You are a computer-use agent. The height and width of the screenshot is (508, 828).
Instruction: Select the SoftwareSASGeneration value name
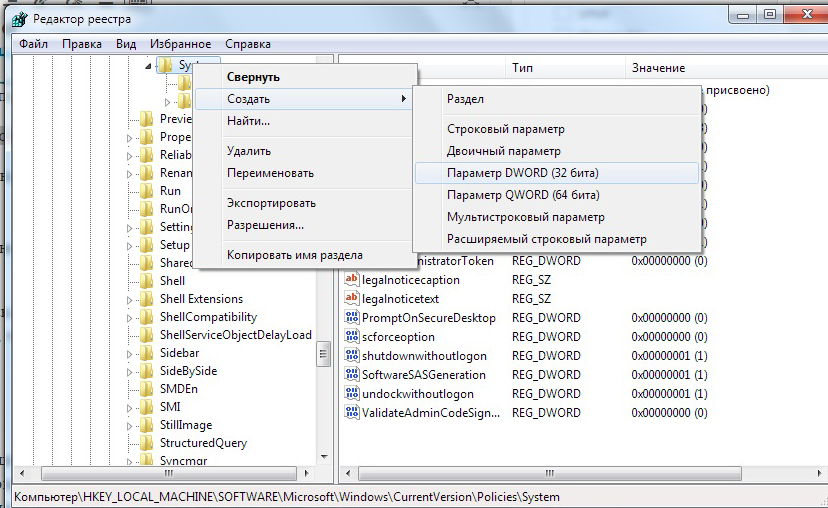pos(424,375)
